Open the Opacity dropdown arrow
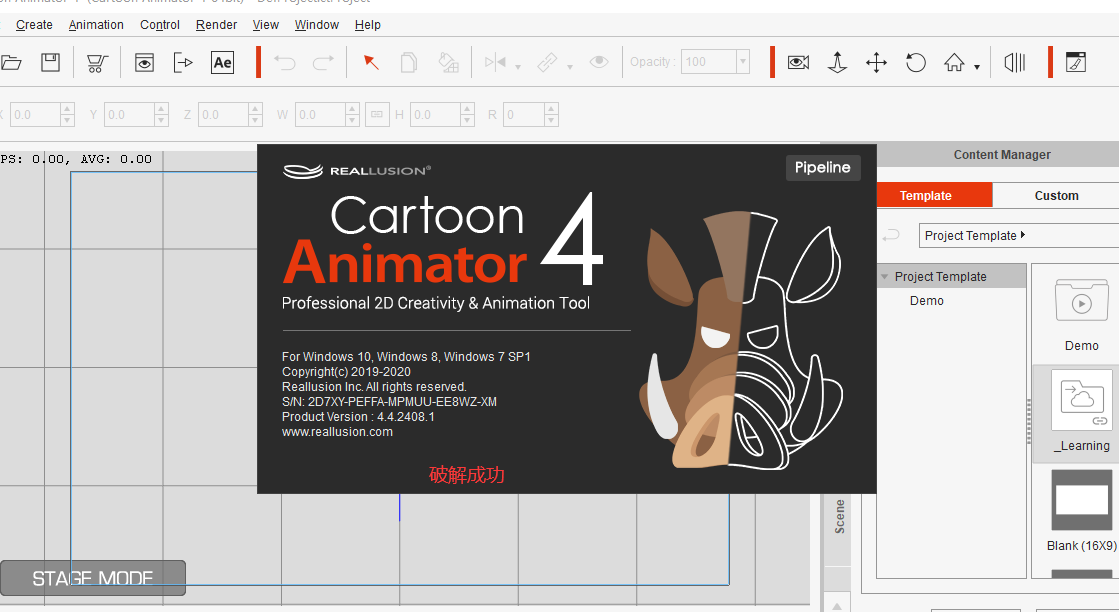 point(743,62)
